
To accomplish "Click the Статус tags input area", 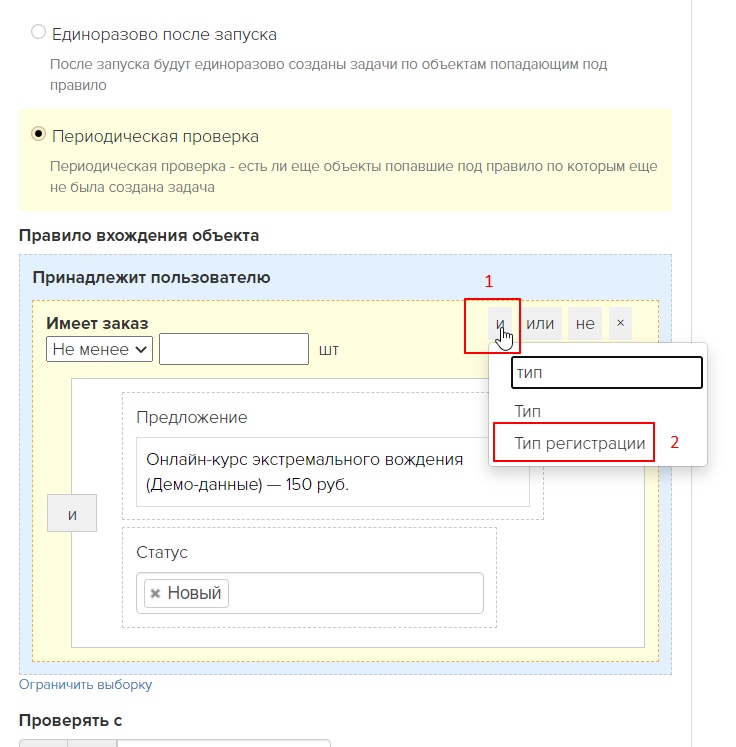I will point(350,593).
